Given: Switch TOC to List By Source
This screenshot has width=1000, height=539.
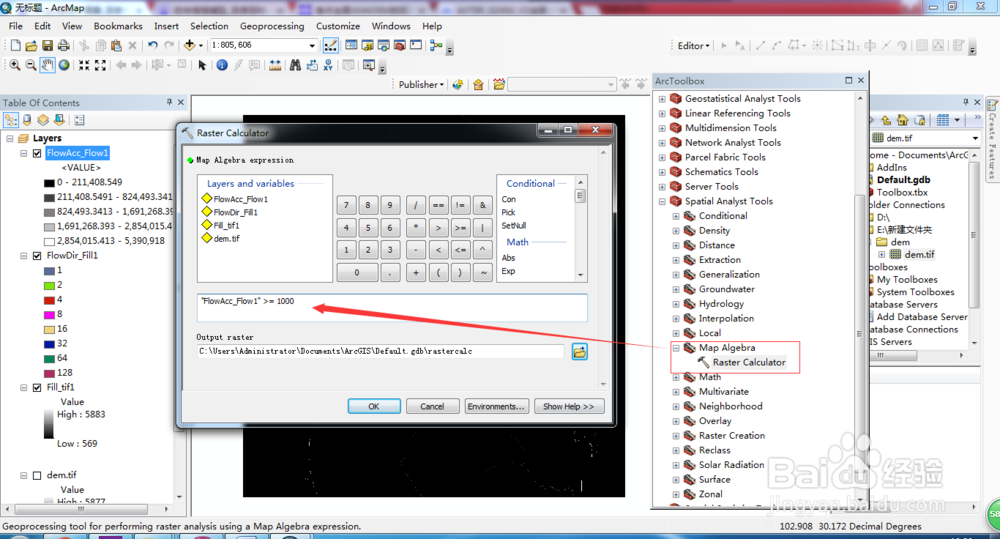Looking at the screenshot, I should click(27, 120).
